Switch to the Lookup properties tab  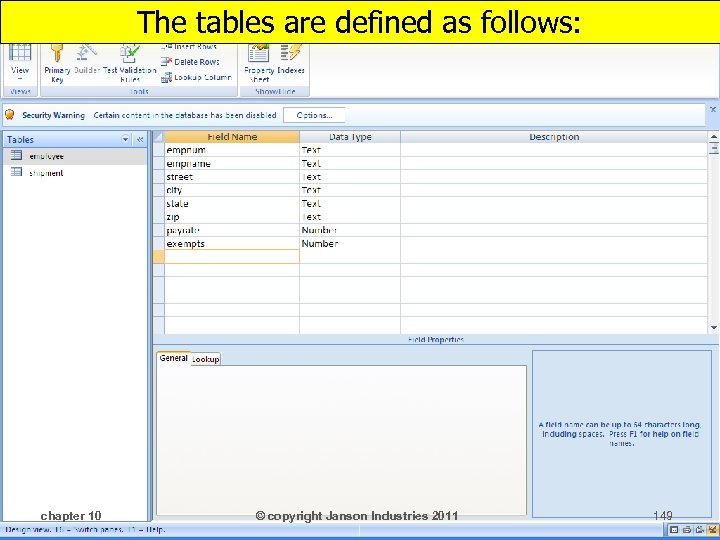pos(206,359)
